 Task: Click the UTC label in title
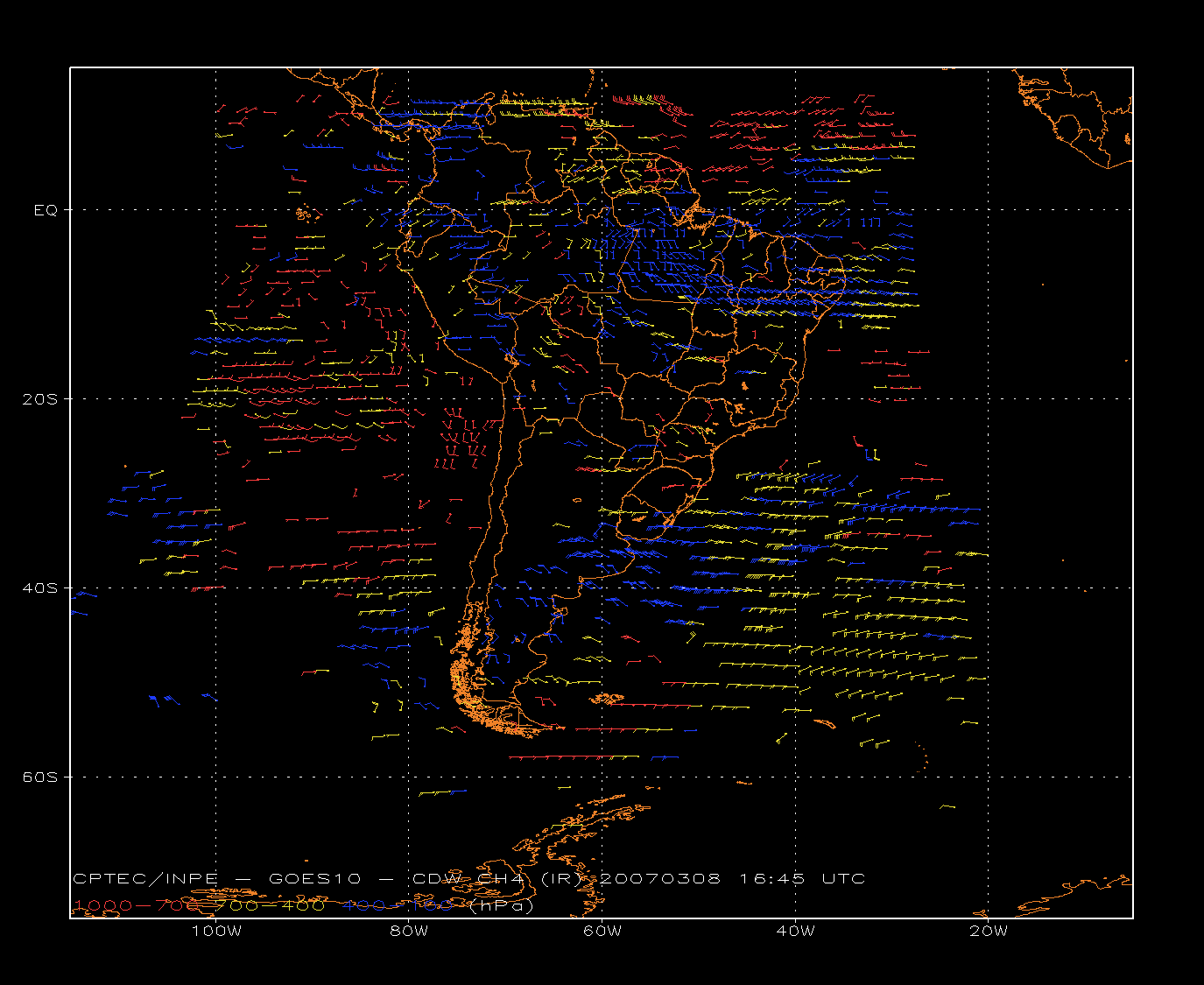pyautogui.click(x=844, y=878)
